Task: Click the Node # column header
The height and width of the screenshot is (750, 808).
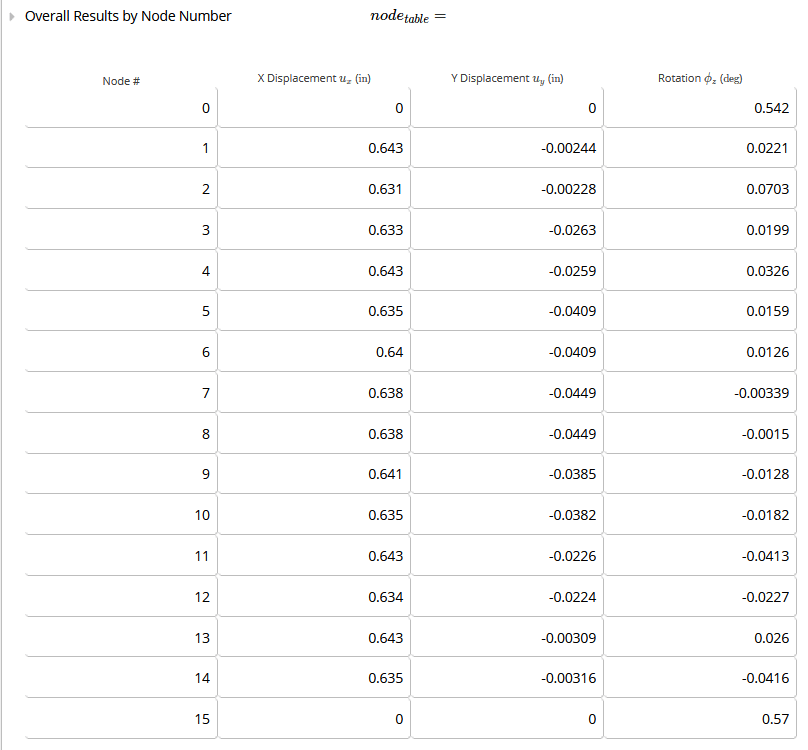Action: tap(121, 81)
